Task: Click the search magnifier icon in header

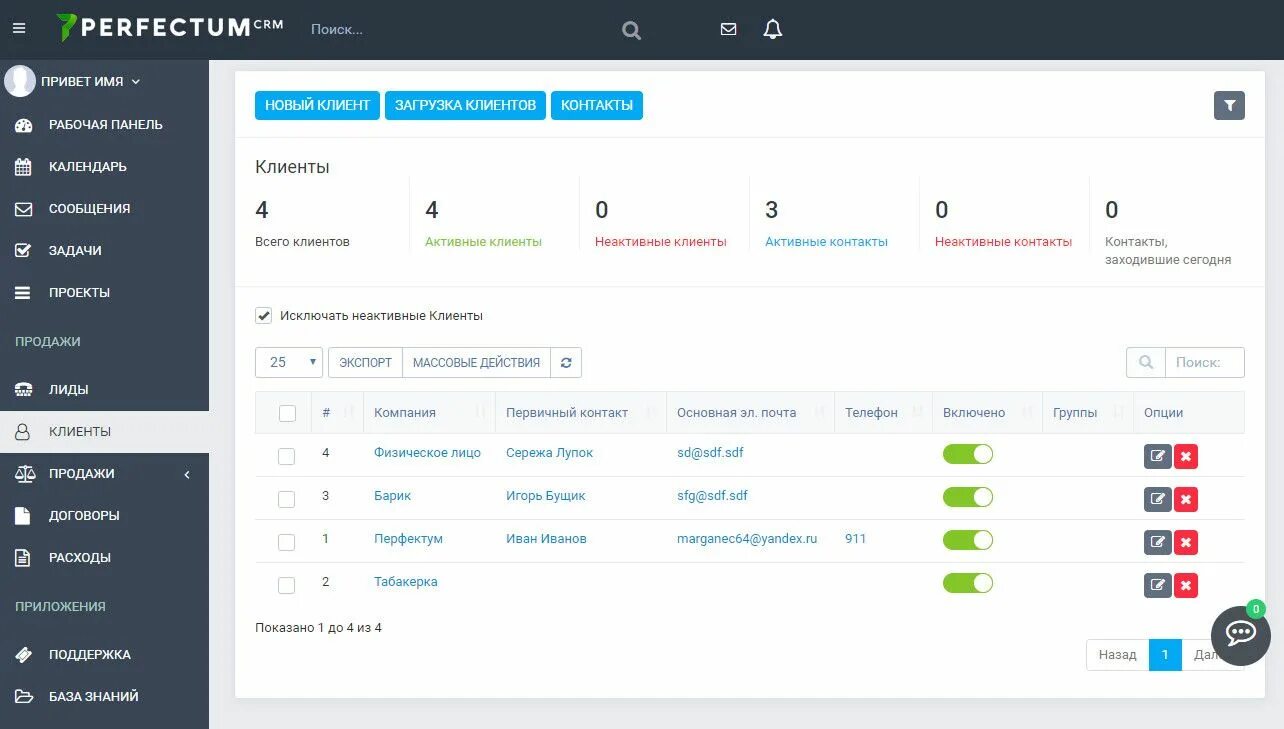Action: coord(631,30)
